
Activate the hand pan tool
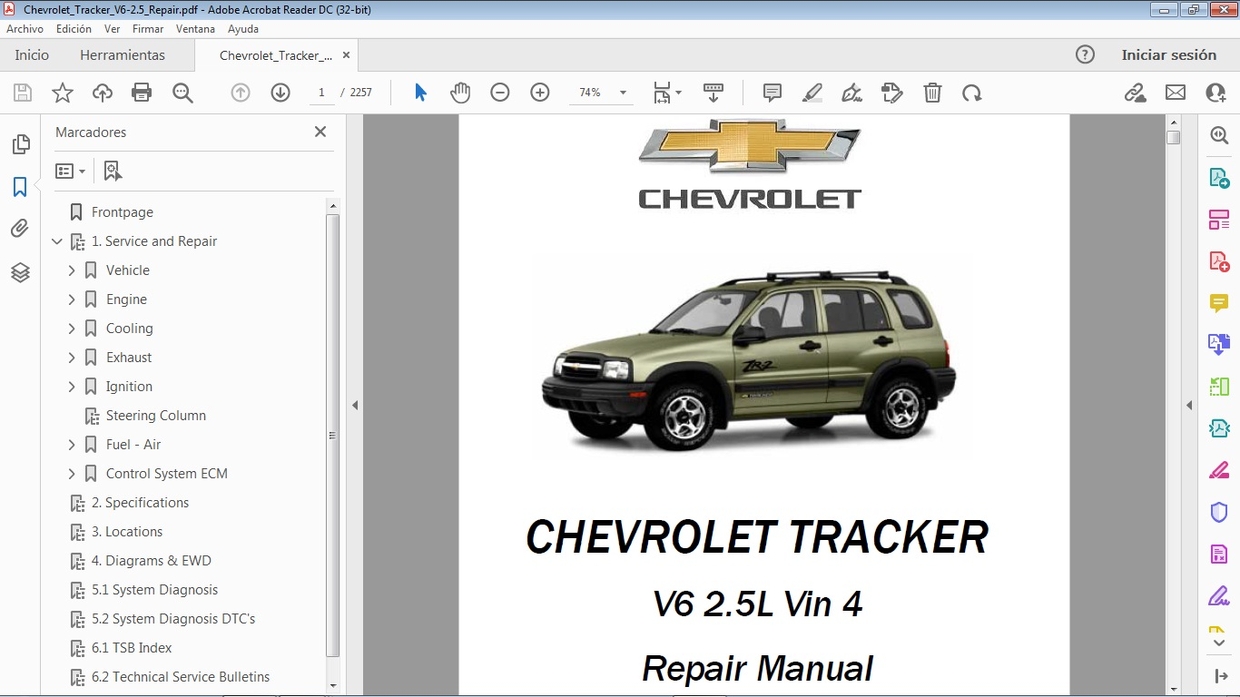click(x=460, y=93)
